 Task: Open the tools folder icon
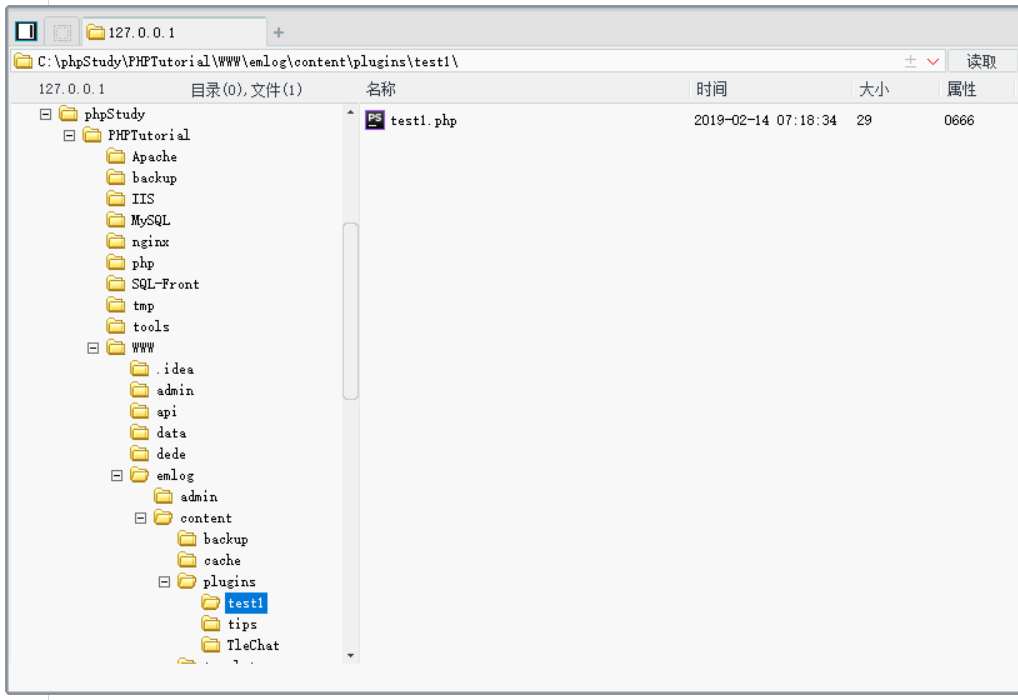click(x=116, y=326)
